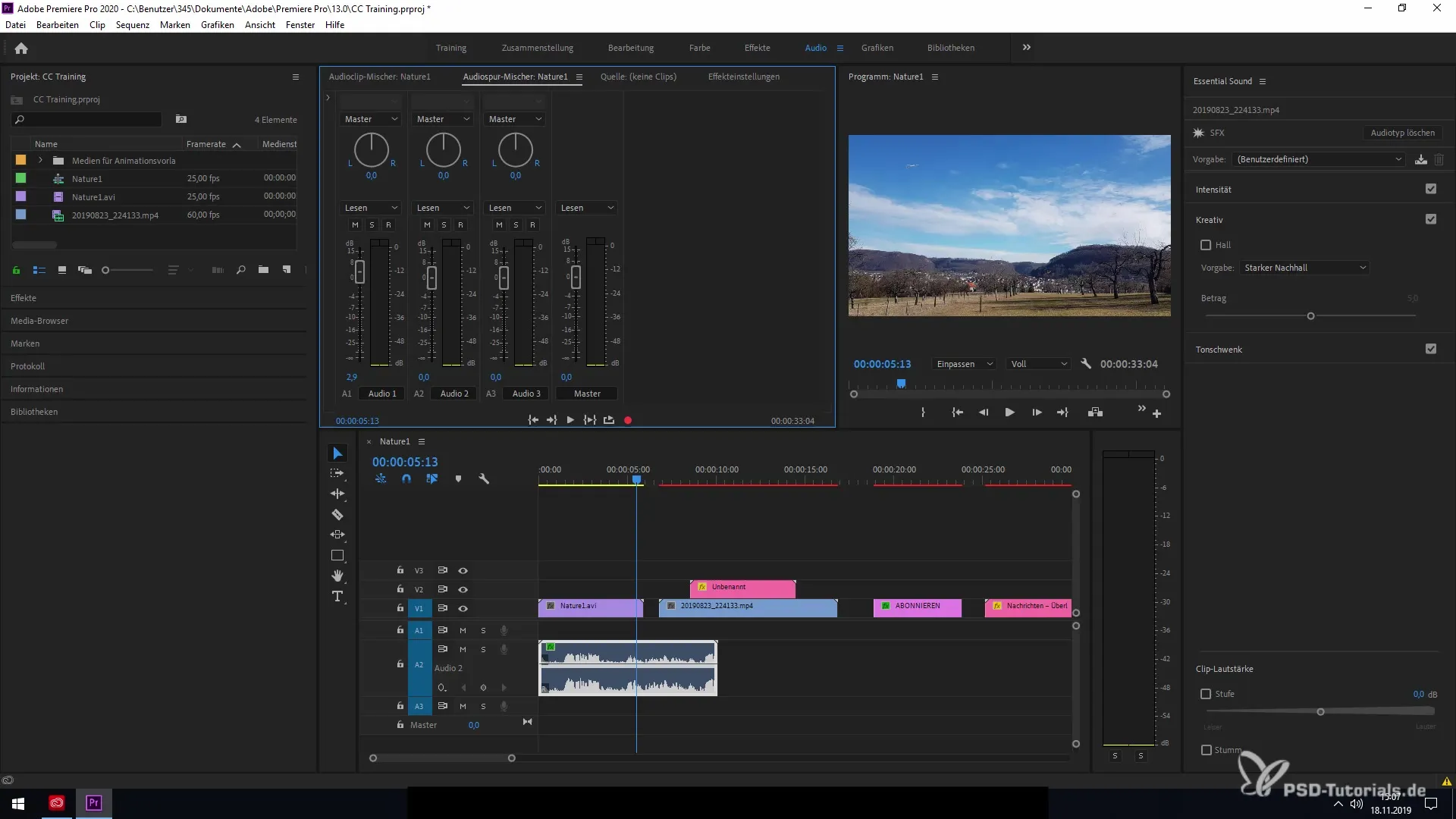Hide track V2 with the eye icon
The width and height of the screenshot is (1456, 819).
click(x=463, y=589)
